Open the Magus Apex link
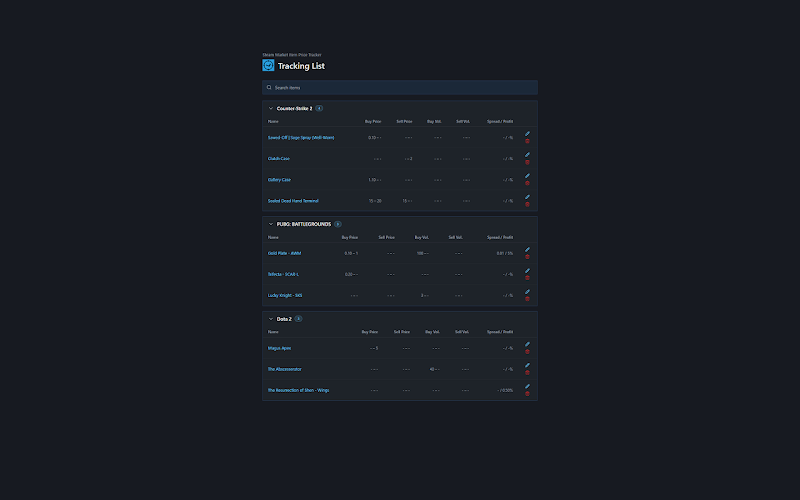800x500 pixels. tap(279, 348)
